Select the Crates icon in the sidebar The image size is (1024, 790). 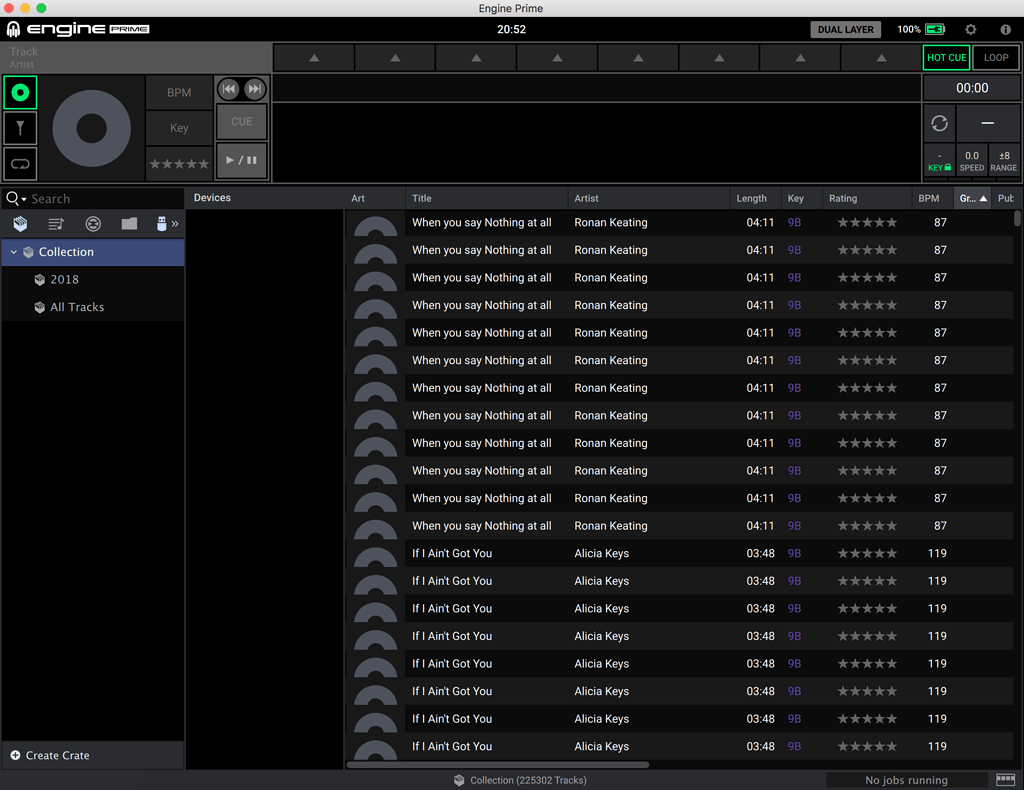point(20,224)
